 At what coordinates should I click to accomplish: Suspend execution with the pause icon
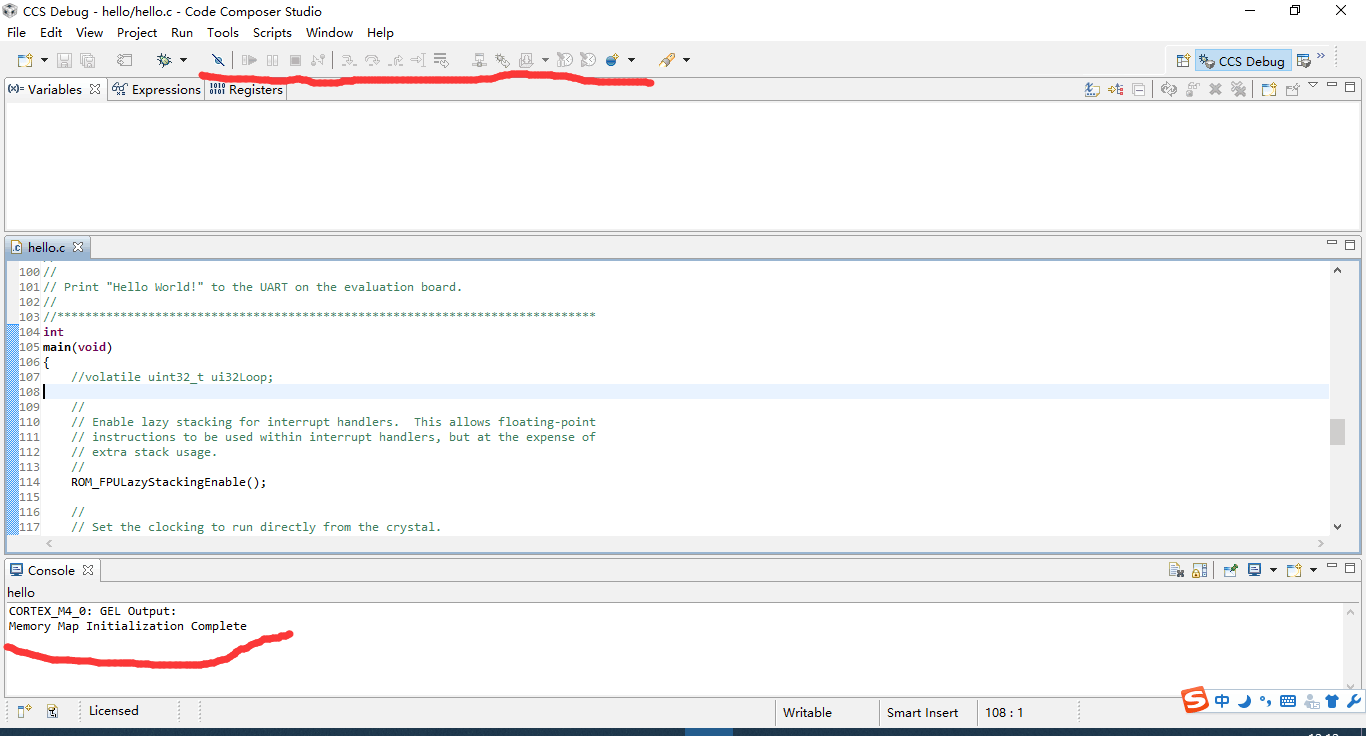tap(272, 61)
